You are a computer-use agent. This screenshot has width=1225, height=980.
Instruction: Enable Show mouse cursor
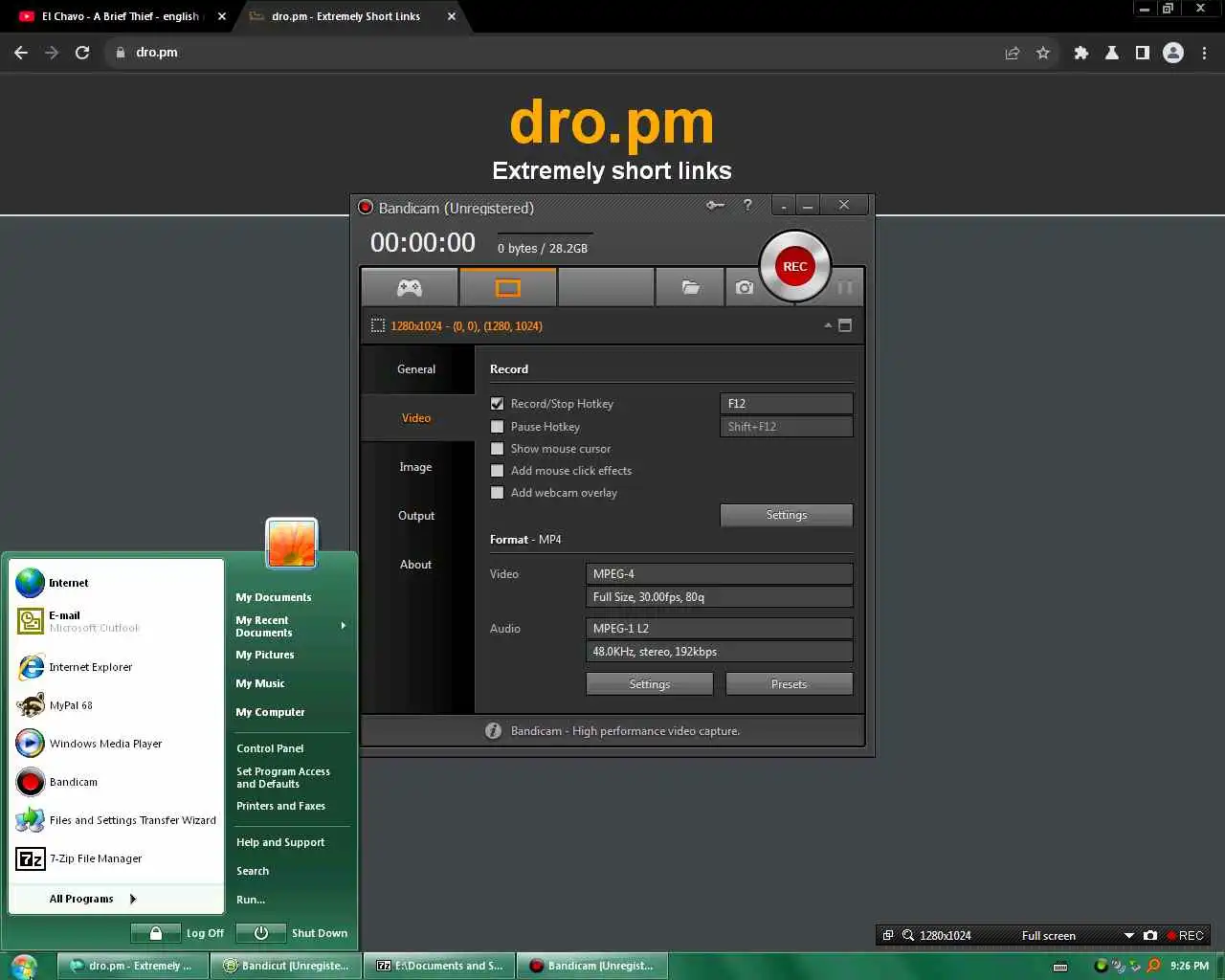tap(497, 449)
